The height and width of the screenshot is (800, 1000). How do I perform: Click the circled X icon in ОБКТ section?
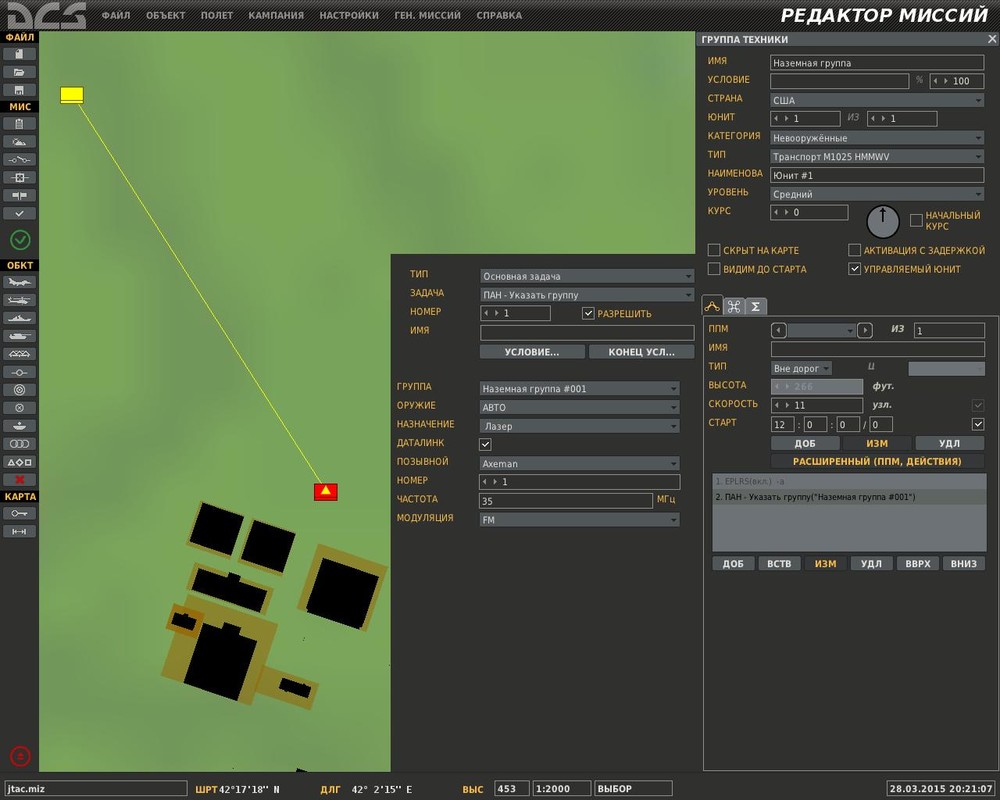pos(19,408)
